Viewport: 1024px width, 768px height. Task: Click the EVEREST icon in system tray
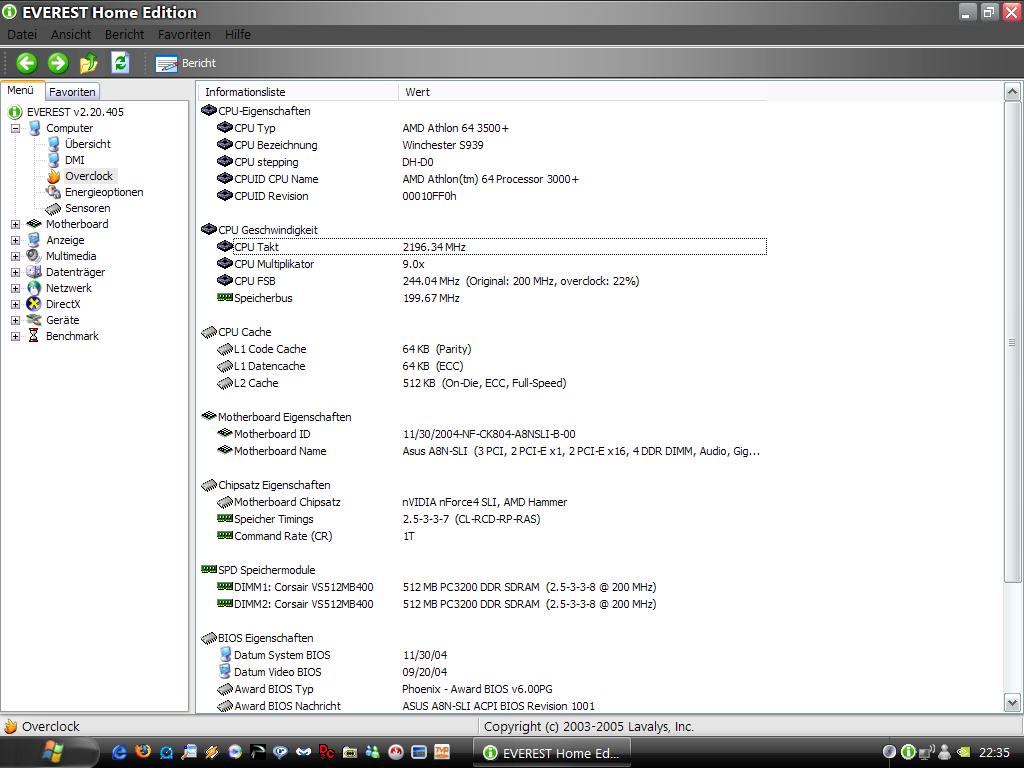(x=907, y=752)
